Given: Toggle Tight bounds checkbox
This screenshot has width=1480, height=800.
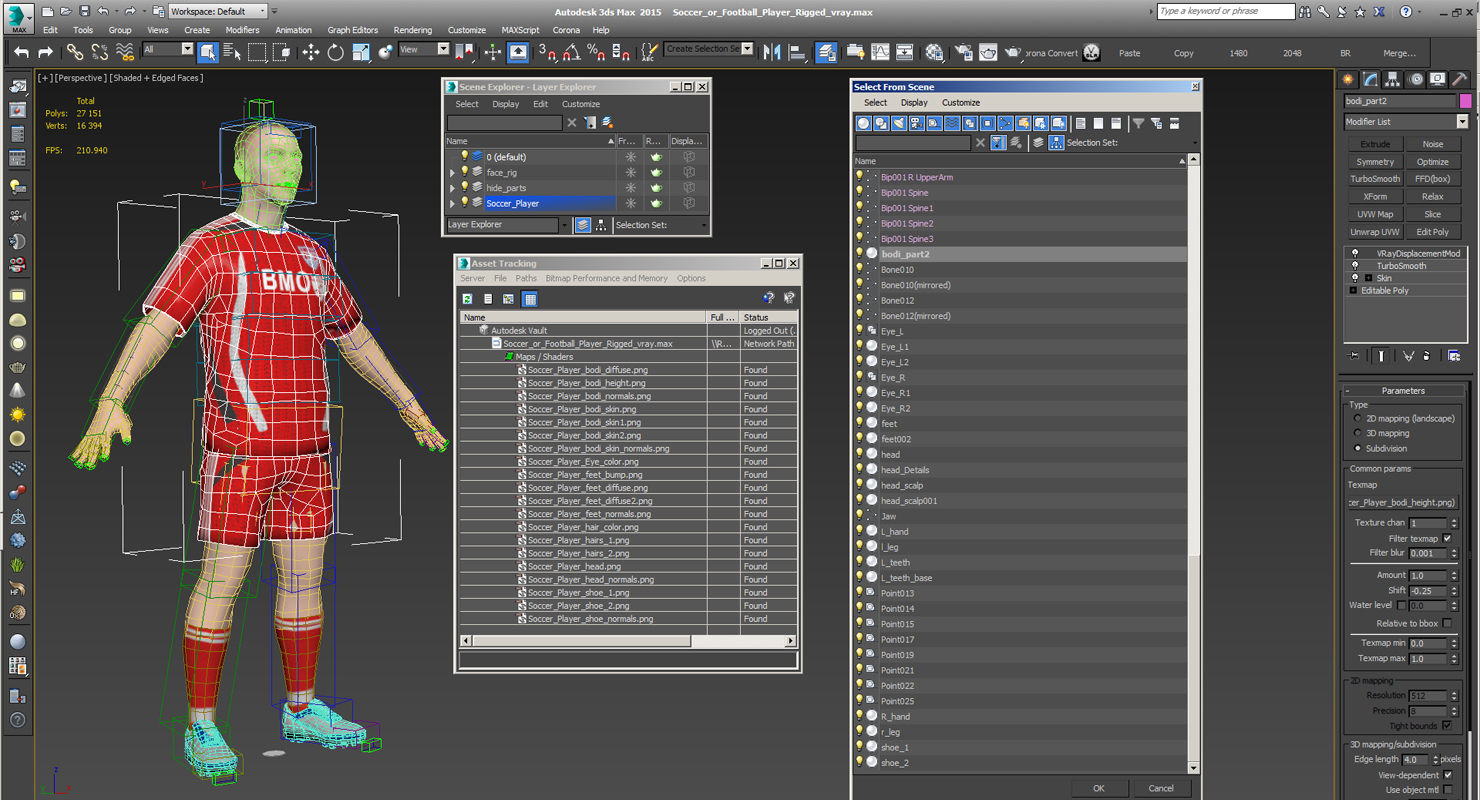Looking at the screenshot, I should (x=1447, y=726).
